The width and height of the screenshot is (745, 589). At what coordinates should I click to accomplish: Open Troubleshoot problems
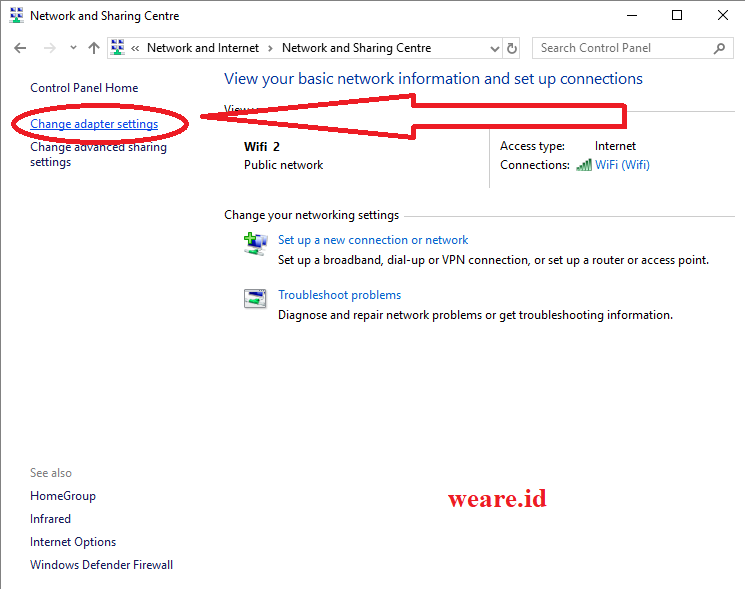(x=339, y=295)
